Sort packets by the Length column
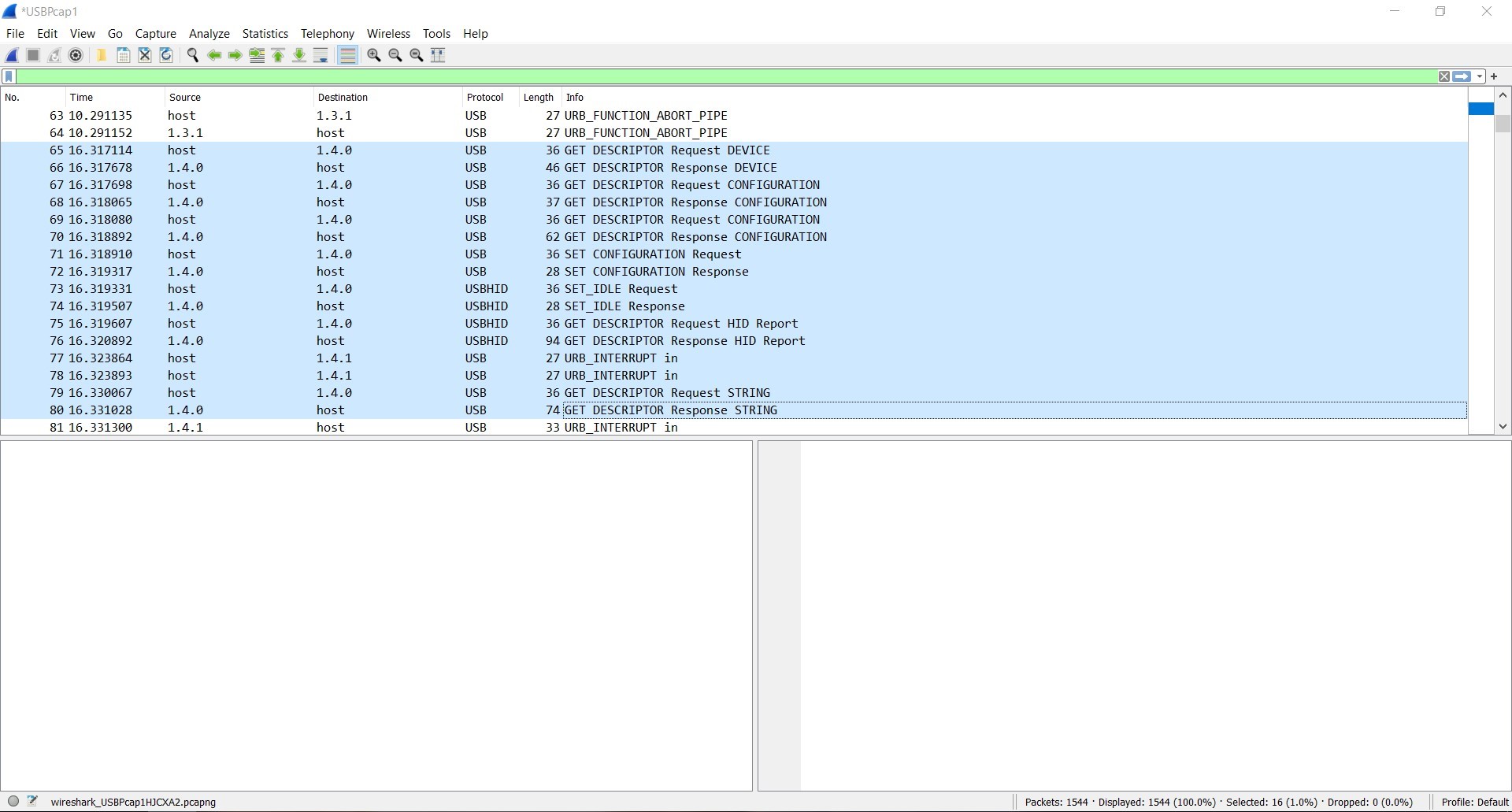The height and width of the screenshot is (812, 1512). tap(541, 98)
